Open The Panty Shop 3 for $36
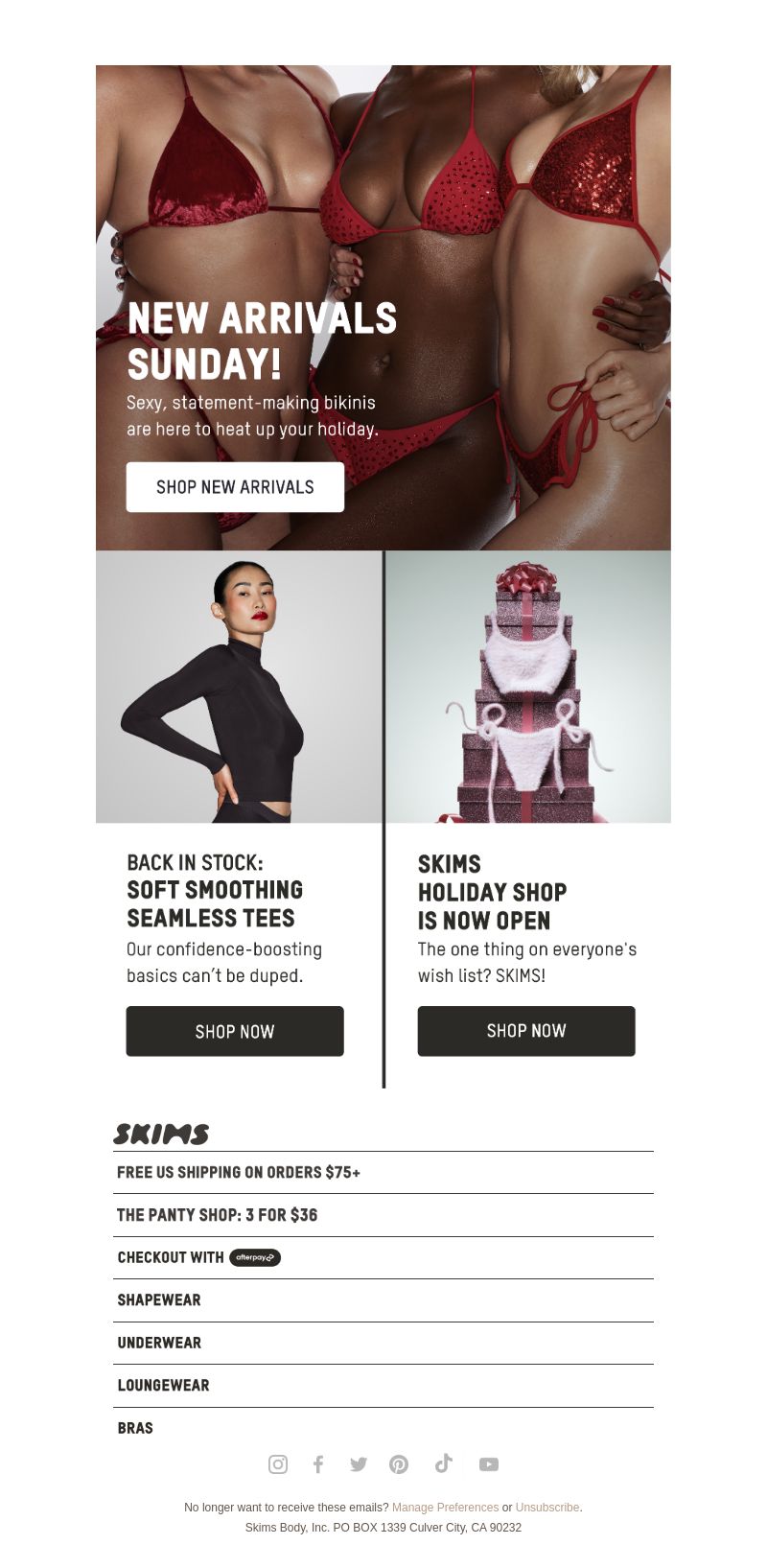 tap(218, 1215)
